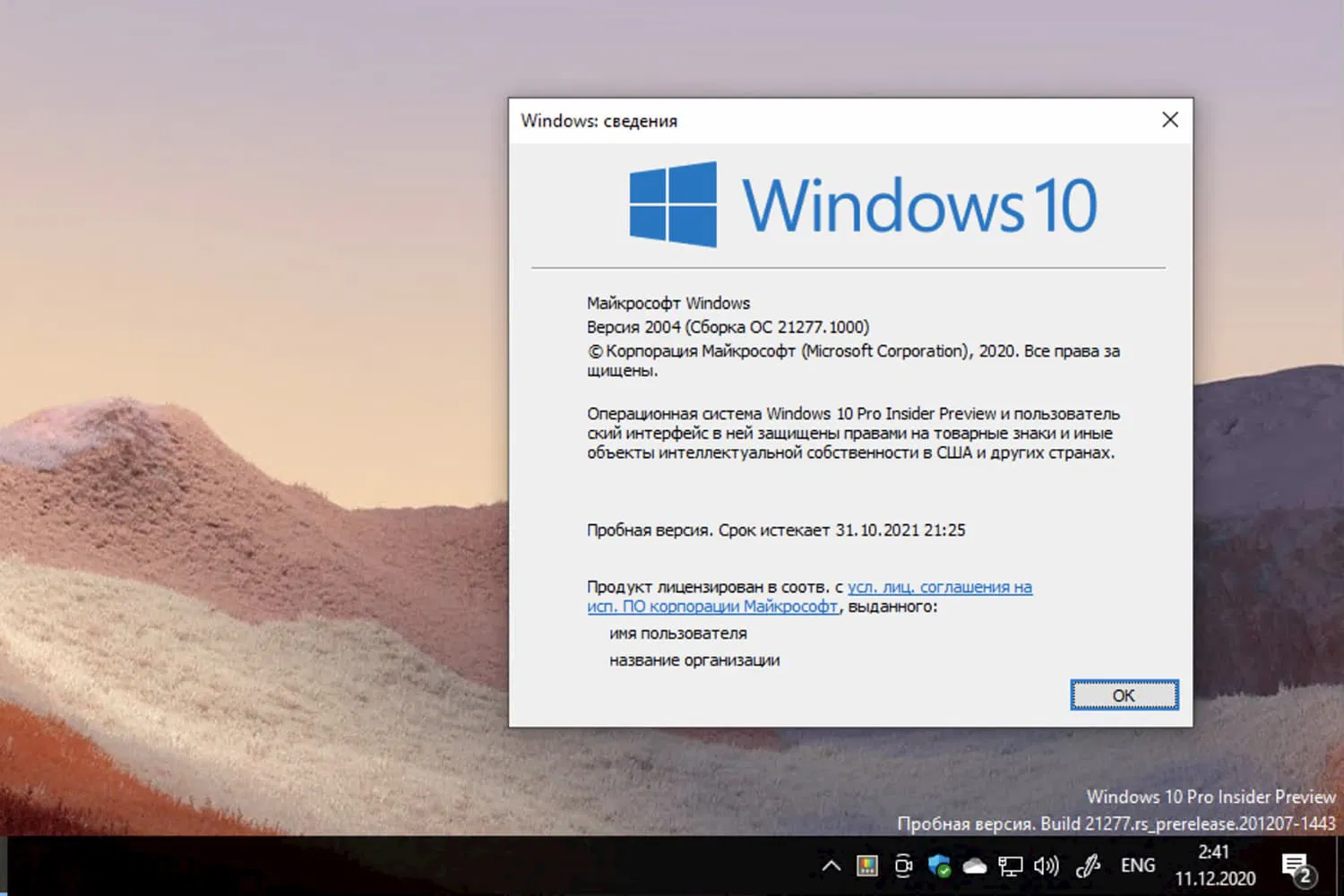Toggle Windows Security protection status shield

[x=938, y=866]
